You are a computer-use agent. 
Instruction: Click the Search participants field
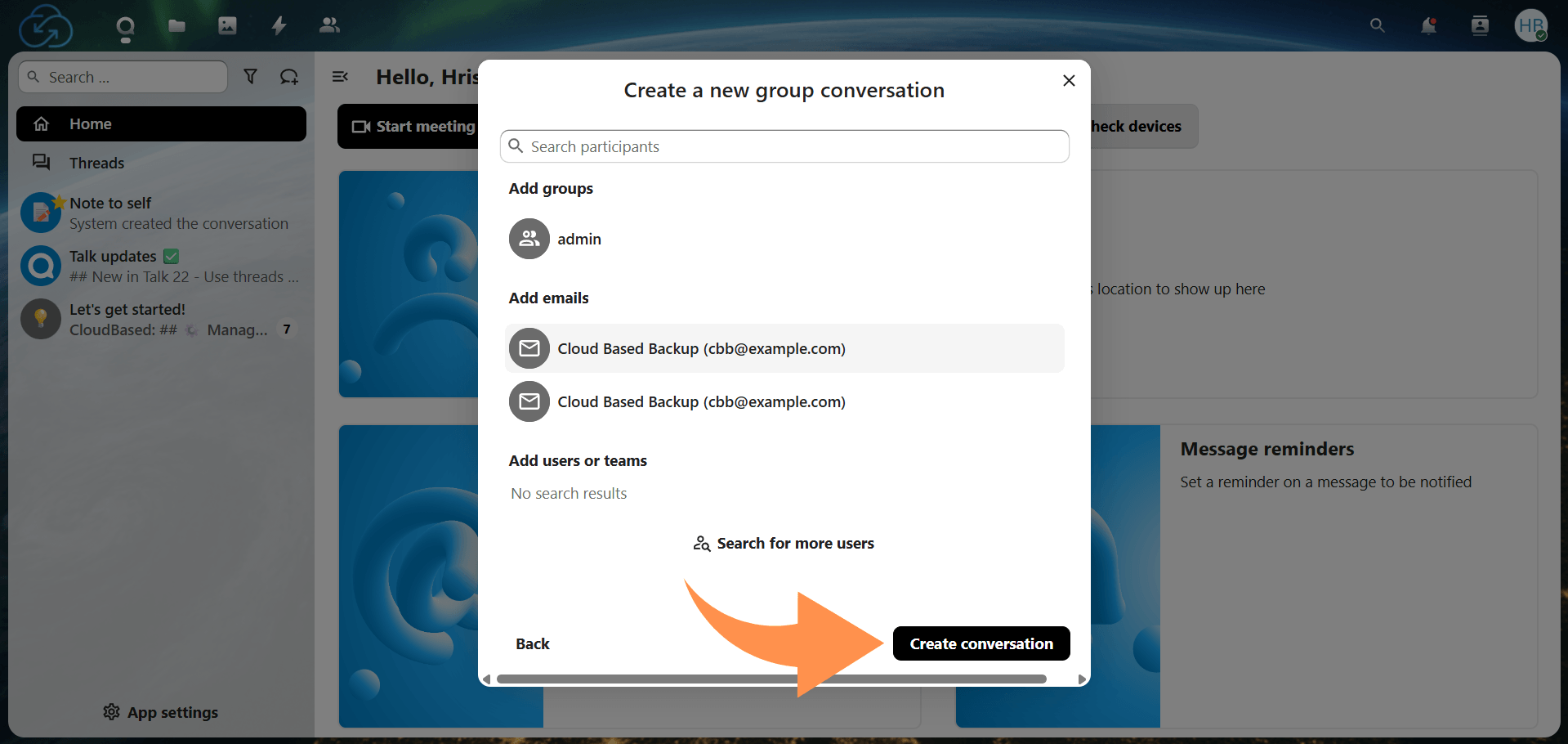[x=784, y=146]
